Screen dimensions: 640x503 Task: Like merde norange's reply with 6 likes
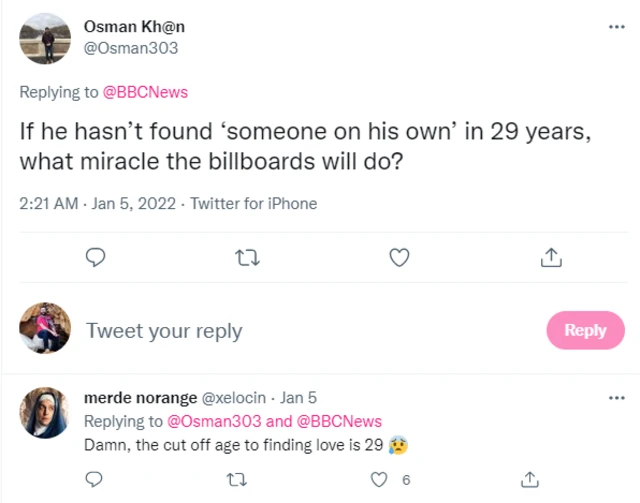tap(379, 479)
